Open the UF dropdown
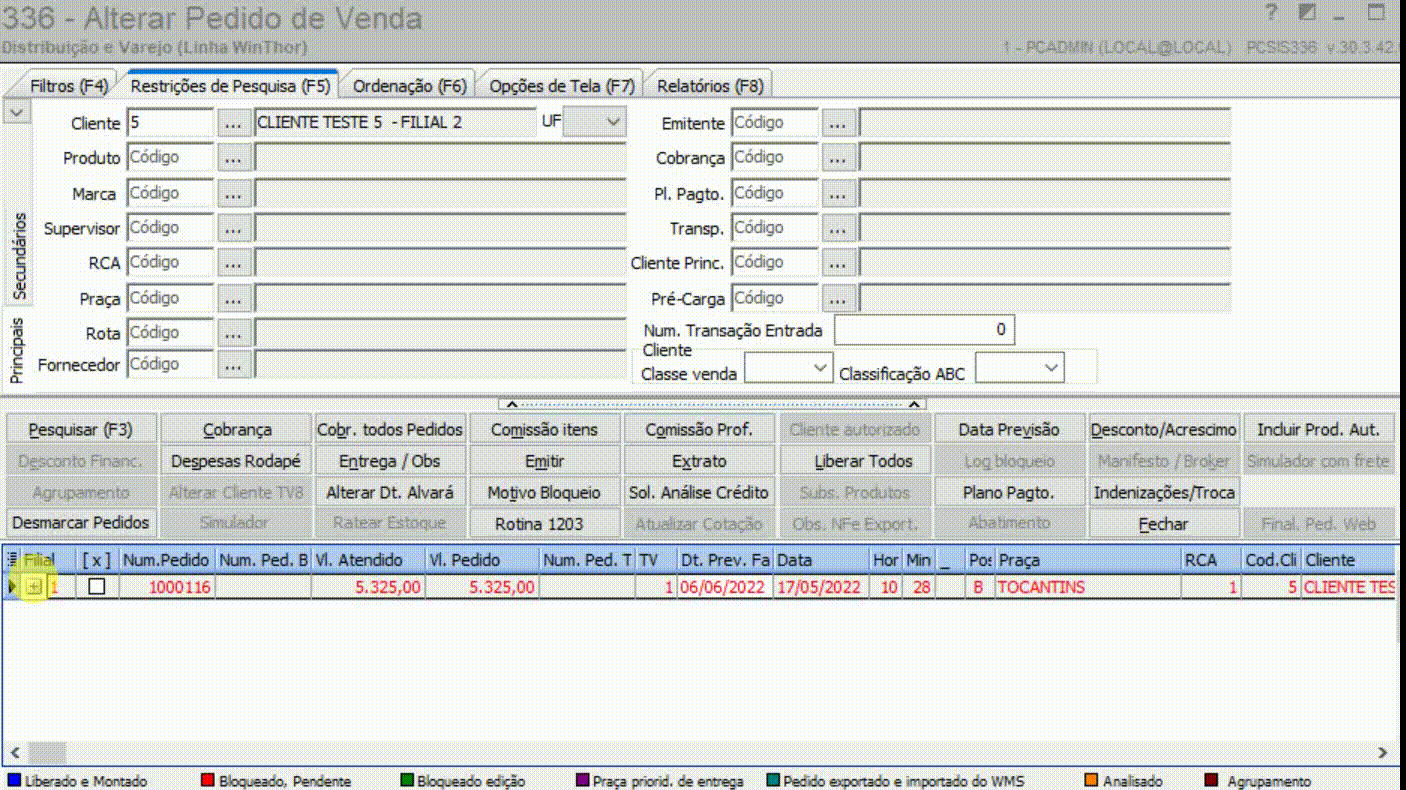Image resolution: width=1406 pixels, height=790 pixels. 613,122
